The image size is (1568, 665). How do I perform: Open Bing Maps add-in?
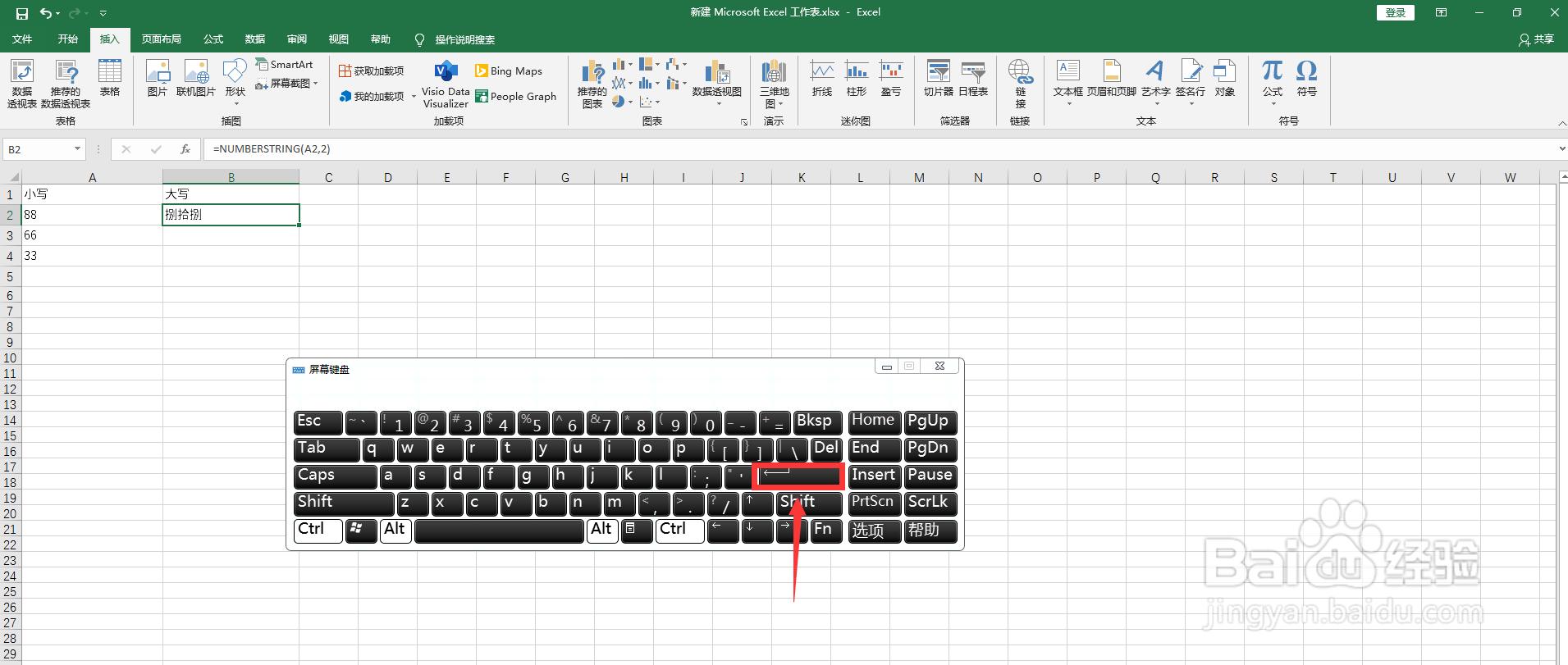click(509, 71)
